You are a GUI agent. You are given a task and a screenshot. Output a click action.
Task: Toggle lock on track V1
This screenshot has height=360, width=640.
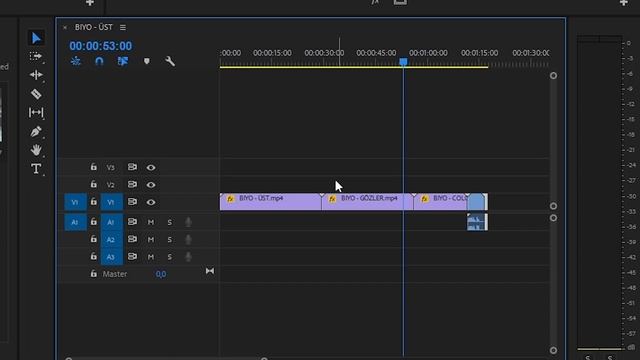pos(93,202)
